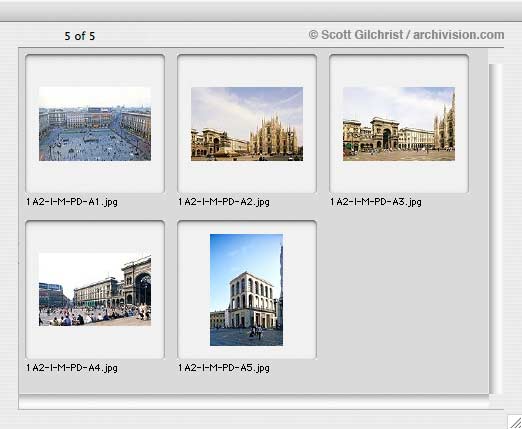The image size is (522, 429).
Task: Click the window resize grip corner
Action: pyautogui.click(x=515, y=422)
